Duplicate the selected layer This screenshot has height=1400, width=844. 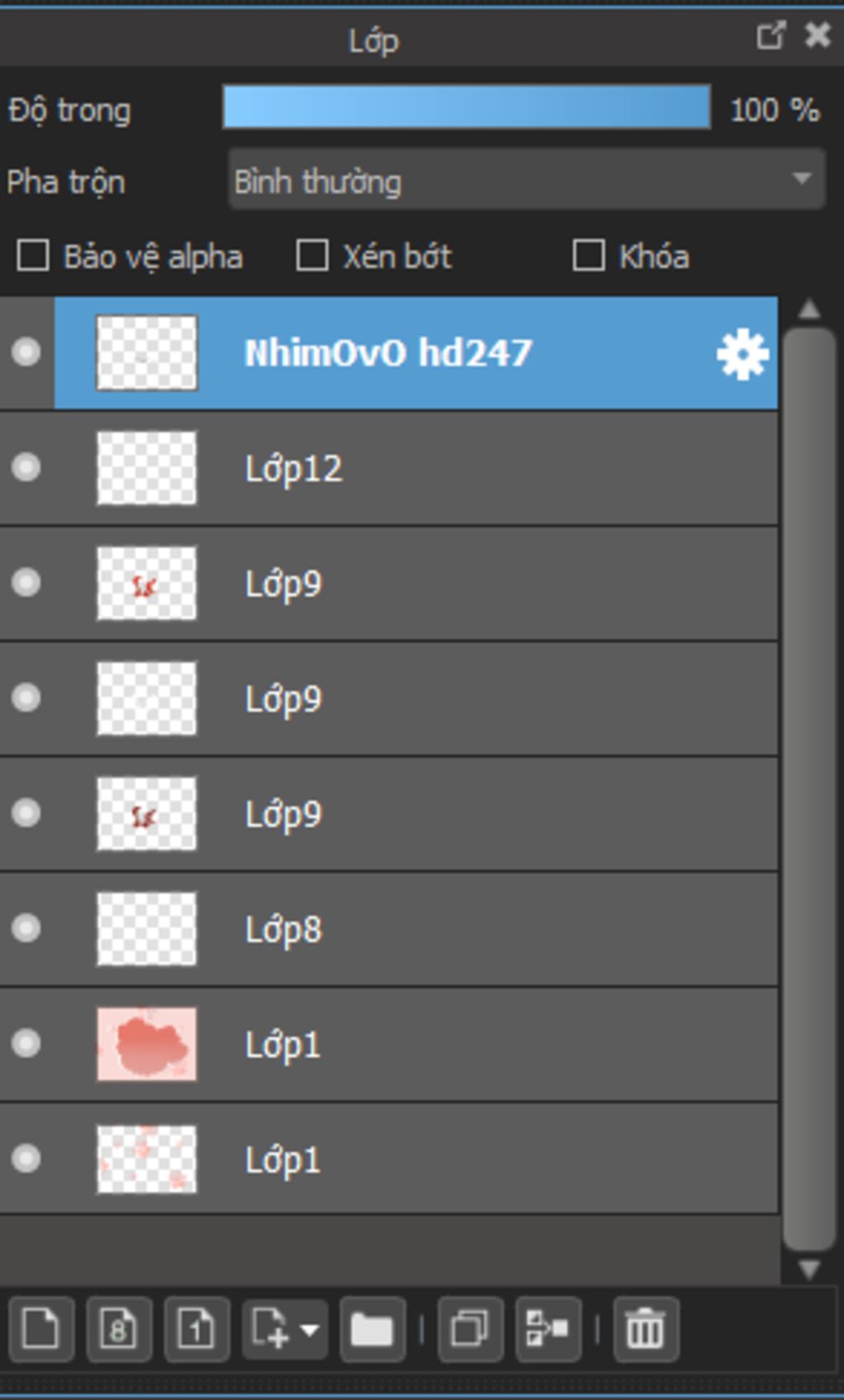tap(470, 1329)
